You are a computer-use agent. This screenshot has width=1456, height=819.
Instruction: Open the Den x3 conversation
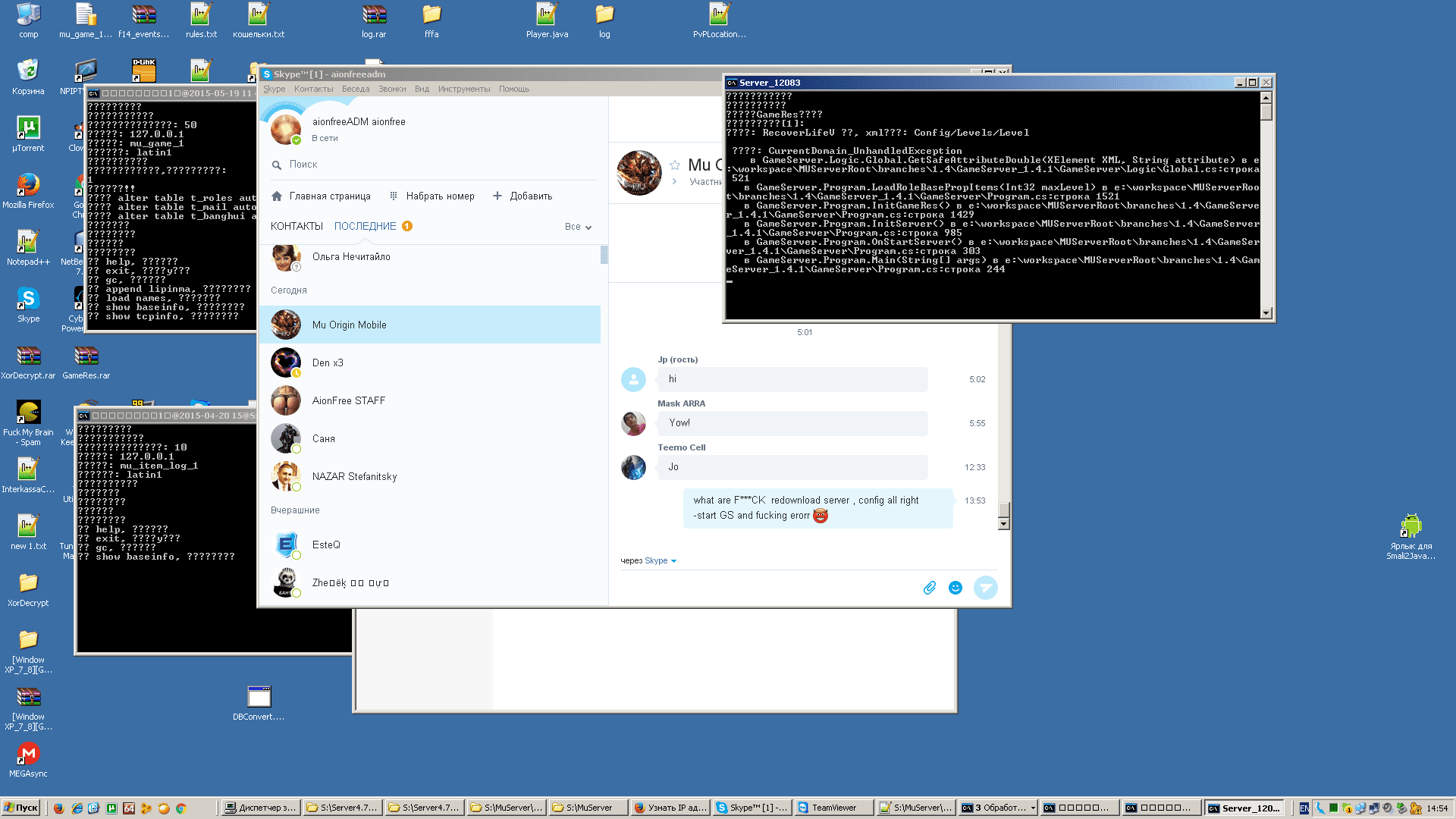430,362
